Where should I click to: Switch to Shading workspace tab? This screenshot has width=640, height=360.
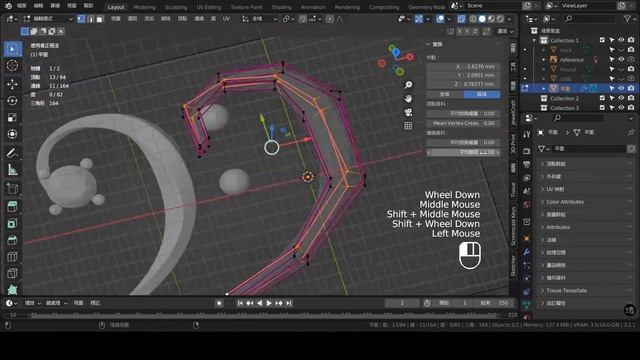(x=282, y=7)
